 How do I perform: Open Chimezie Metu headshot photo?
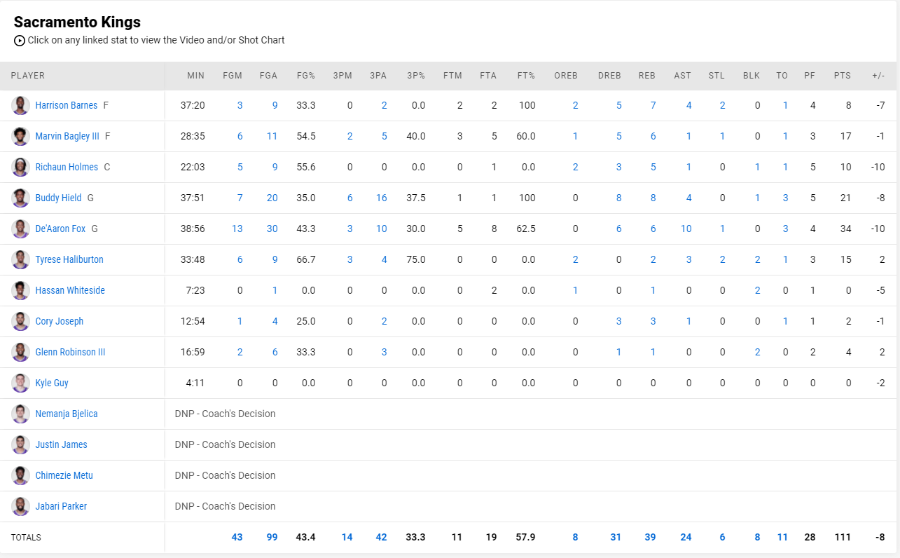[x=21, y=475]
